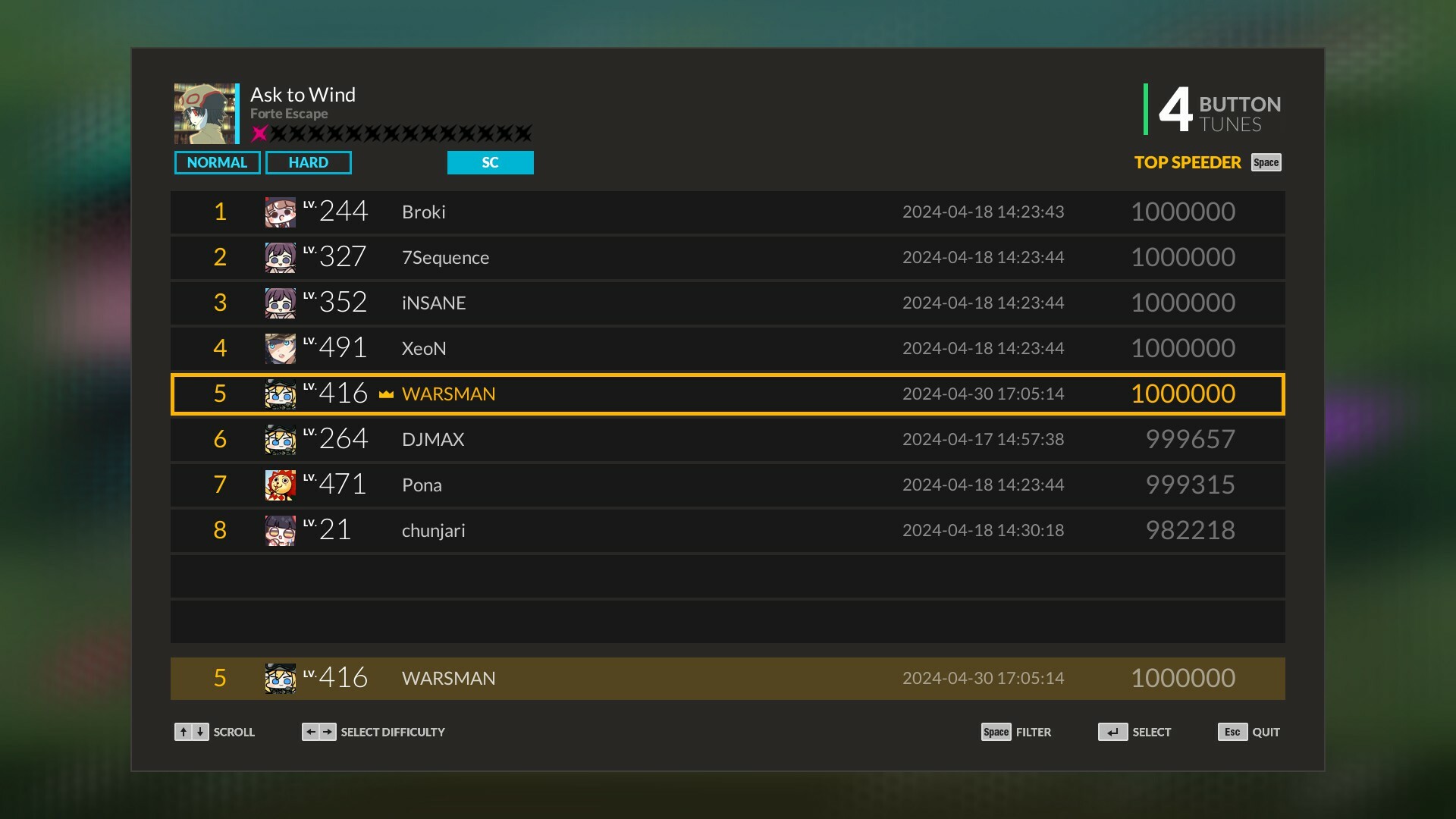Image resolution: width=1456 pixels, height=819 pixels.
Task: Click the Ask to Wind album art
Action: click(204, 115)
